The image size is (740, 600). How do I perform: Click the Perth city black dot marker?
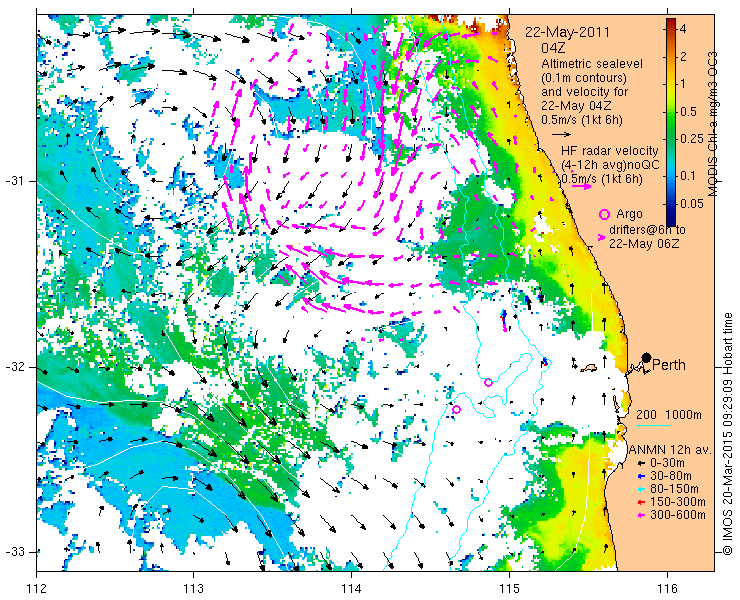[x=647, y=357]
